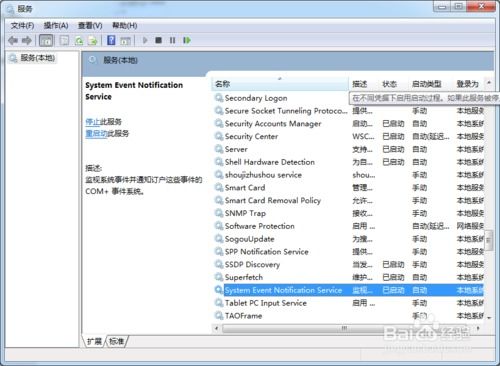Click 已启动 status in Server row
Image resolution: width=500 pixels, height=366 pixels.
(x=393, y=149)
